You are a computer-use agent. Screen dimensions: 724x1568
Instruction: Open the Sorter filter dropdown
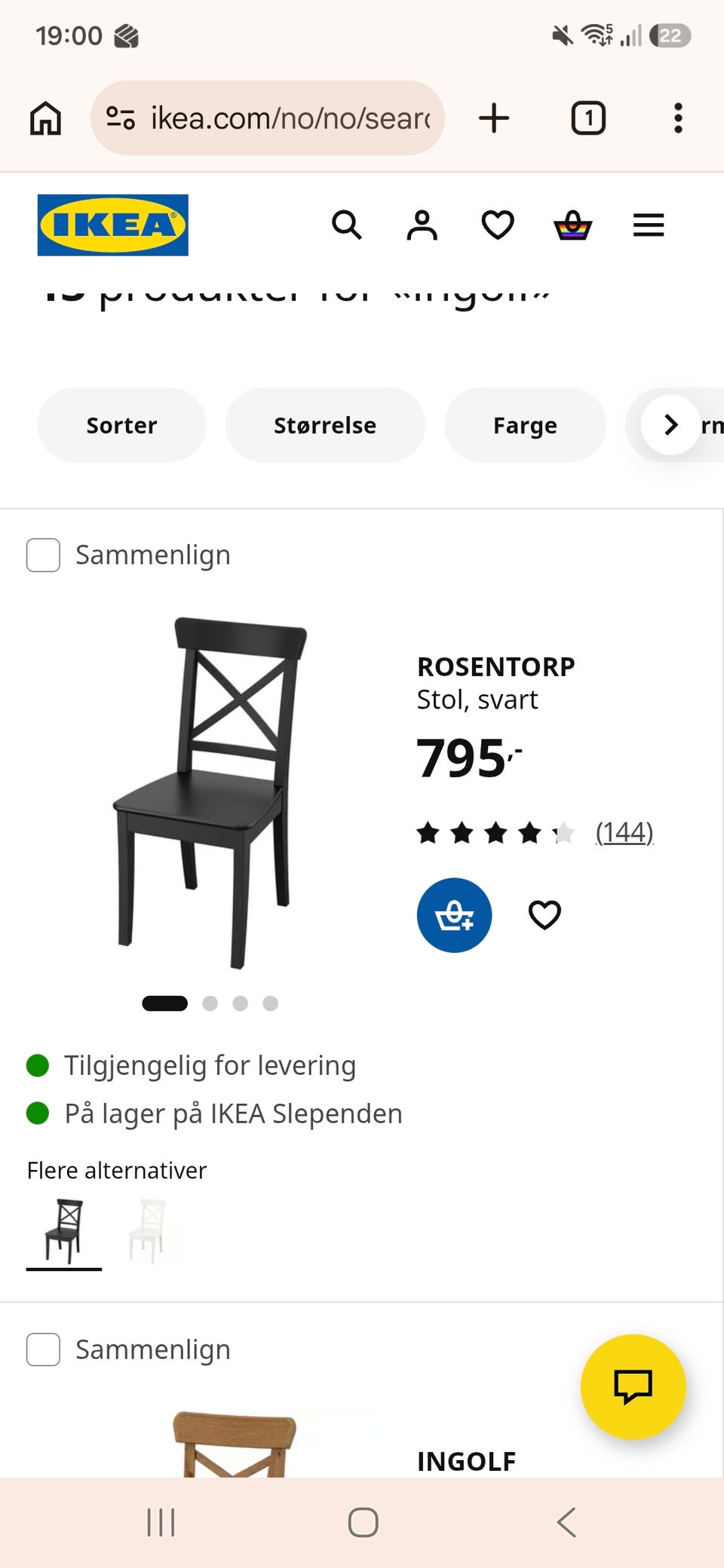121,425
